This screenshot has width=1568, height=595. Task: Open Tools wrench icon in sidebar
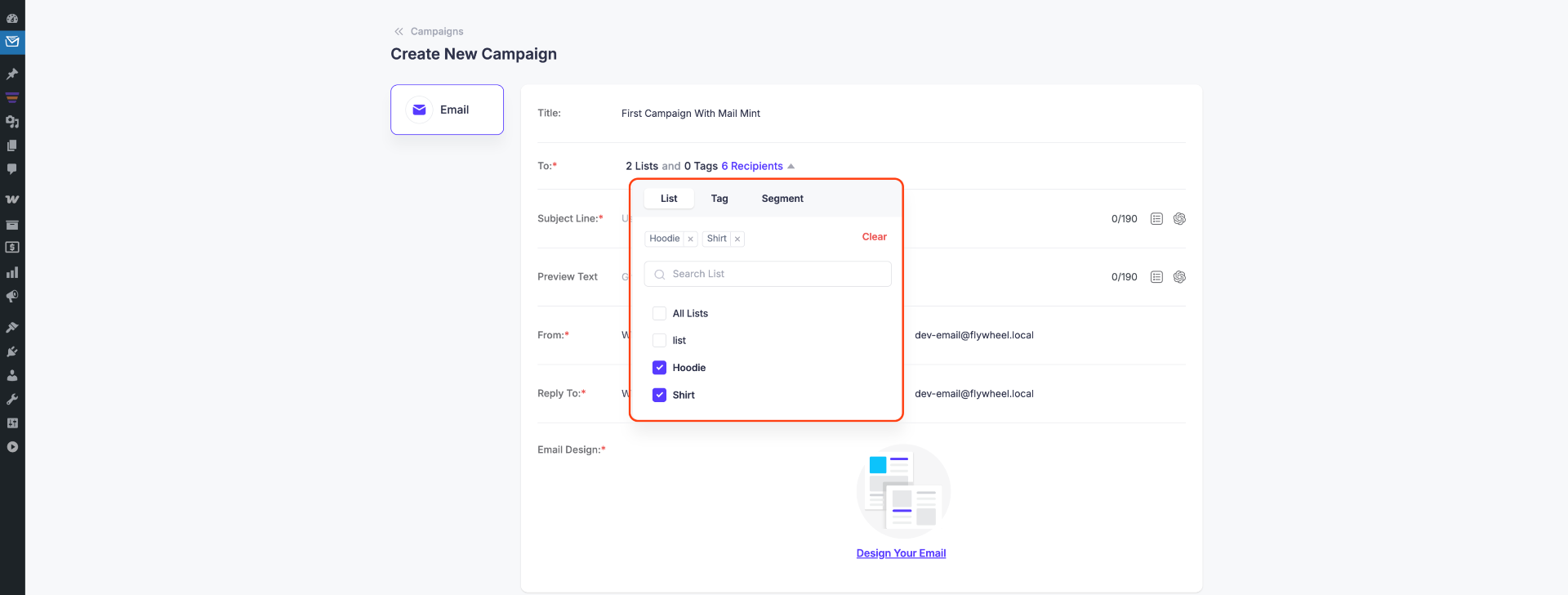click(x=12, y=399)
